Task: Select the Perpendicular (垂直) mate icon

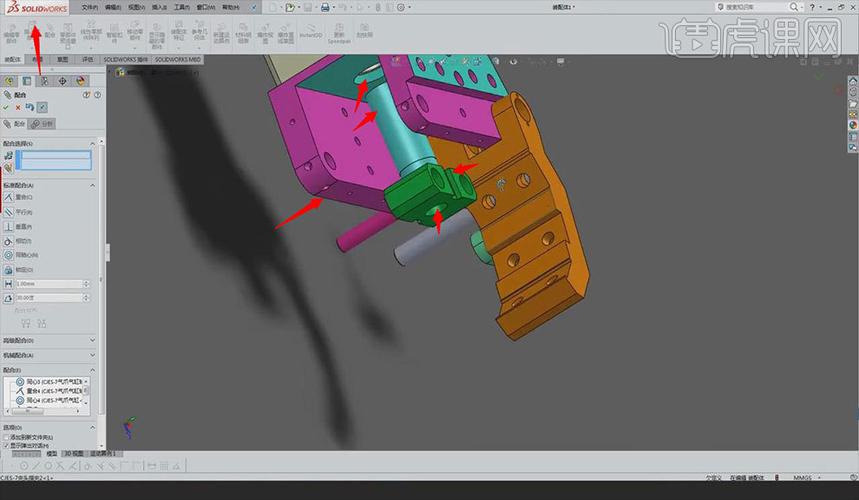Action: [x=8, y=227]
